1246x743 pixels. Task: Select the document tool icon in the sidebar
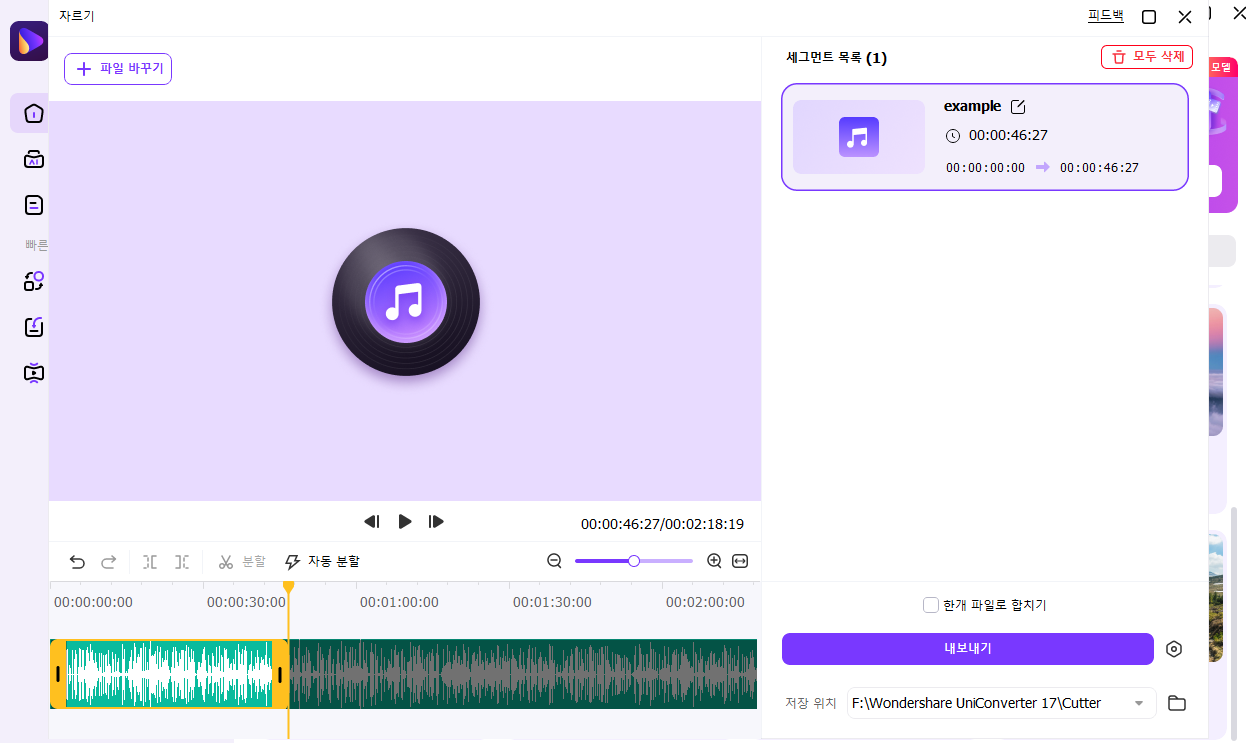coord(33,204)
